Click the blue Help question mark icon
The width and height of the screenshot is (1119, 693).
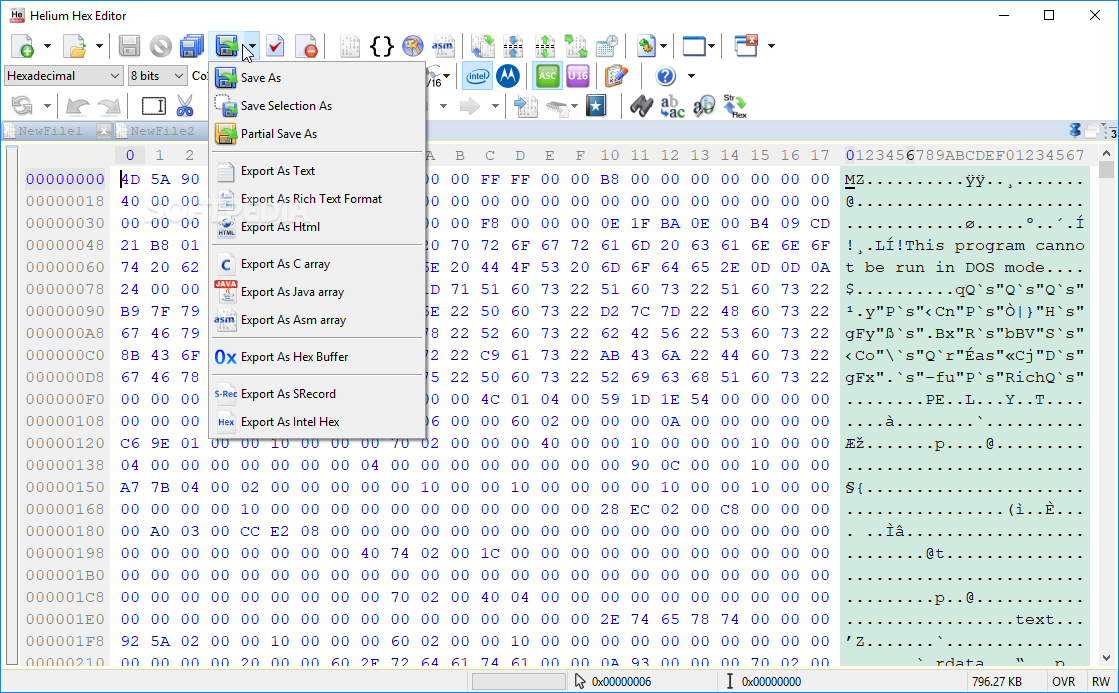click(665, 76)
